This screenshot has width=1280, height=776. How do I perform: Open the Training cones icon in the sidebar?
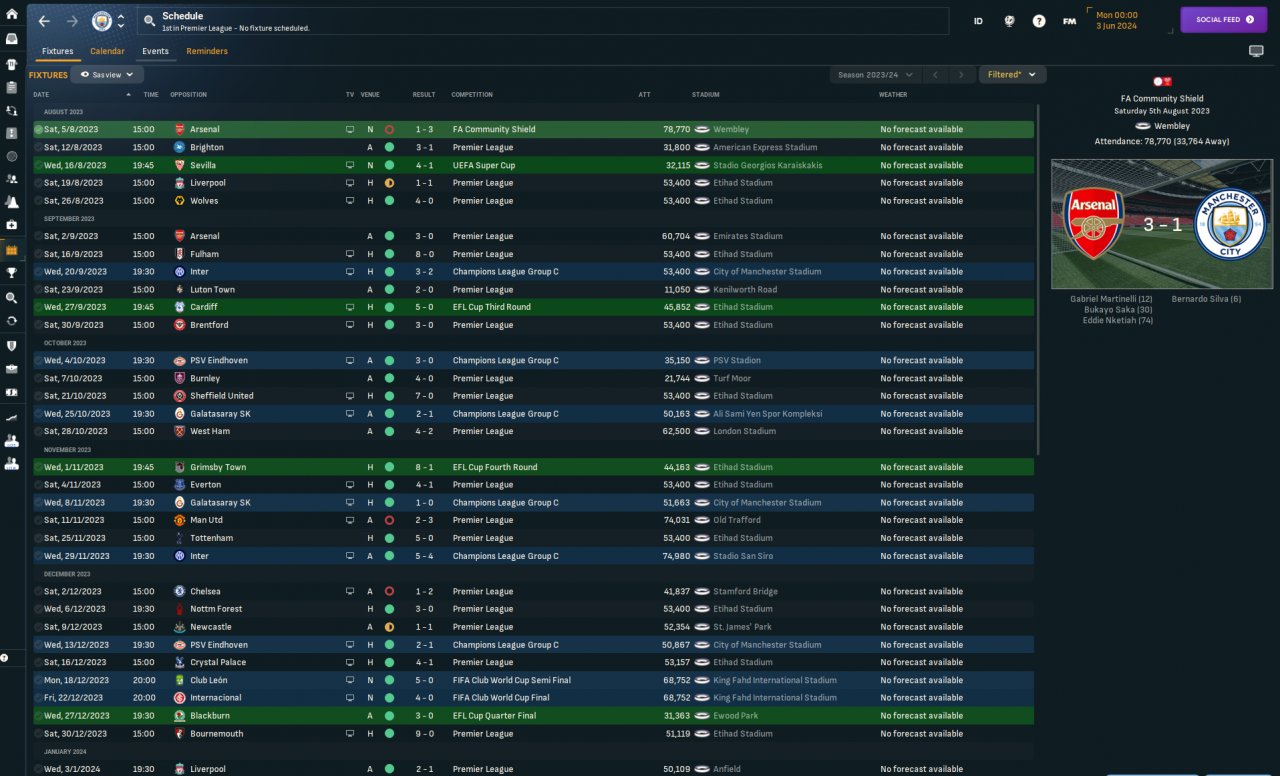(x=12, y=203)
